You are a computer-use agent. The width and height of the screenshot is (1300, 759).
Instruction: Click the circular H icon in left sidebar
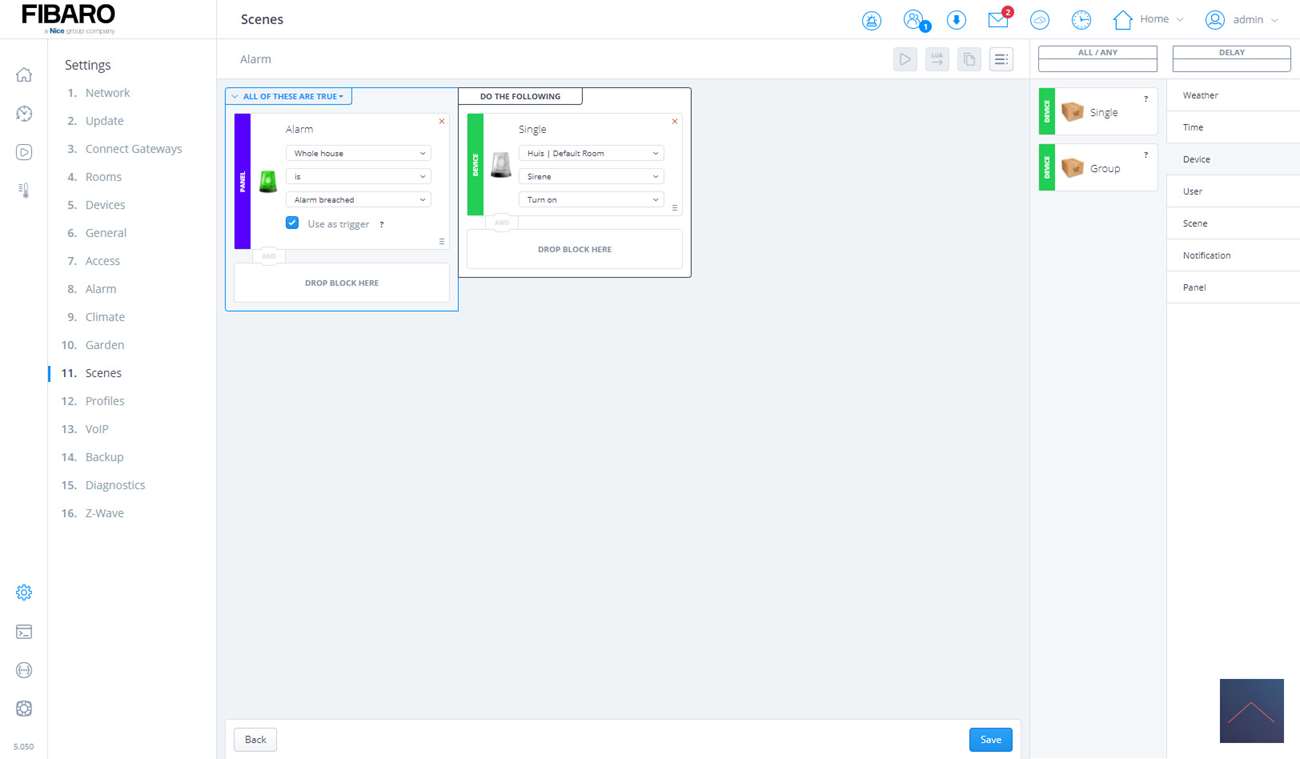click(24, 670)
